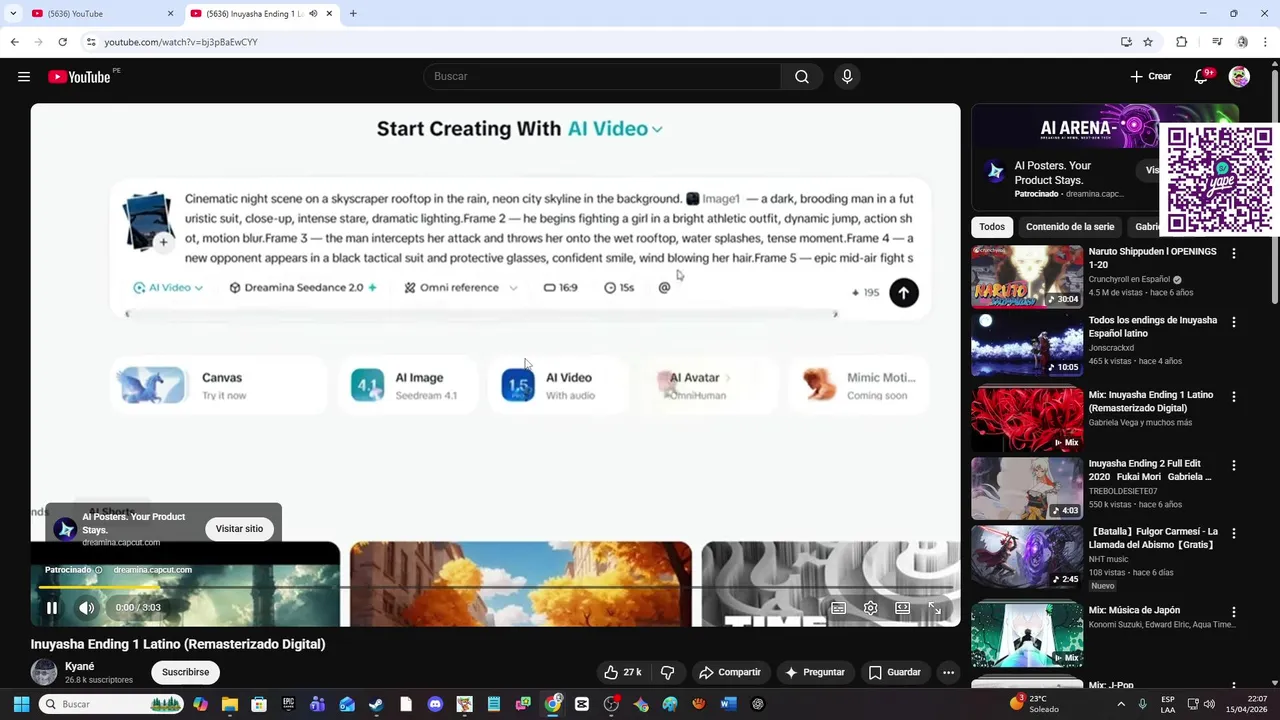The image size is (1280, 720).
Task: Select the Todos filter chip
Action: tap(992, 227)
